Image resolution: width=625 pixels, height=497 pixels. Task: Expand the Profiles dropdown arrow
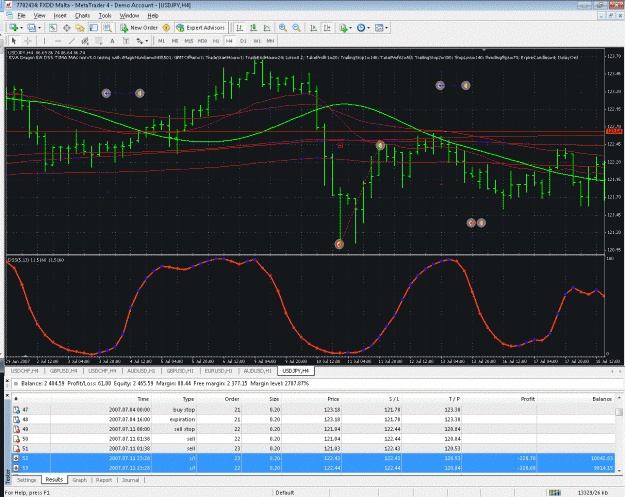pos(39,28)
